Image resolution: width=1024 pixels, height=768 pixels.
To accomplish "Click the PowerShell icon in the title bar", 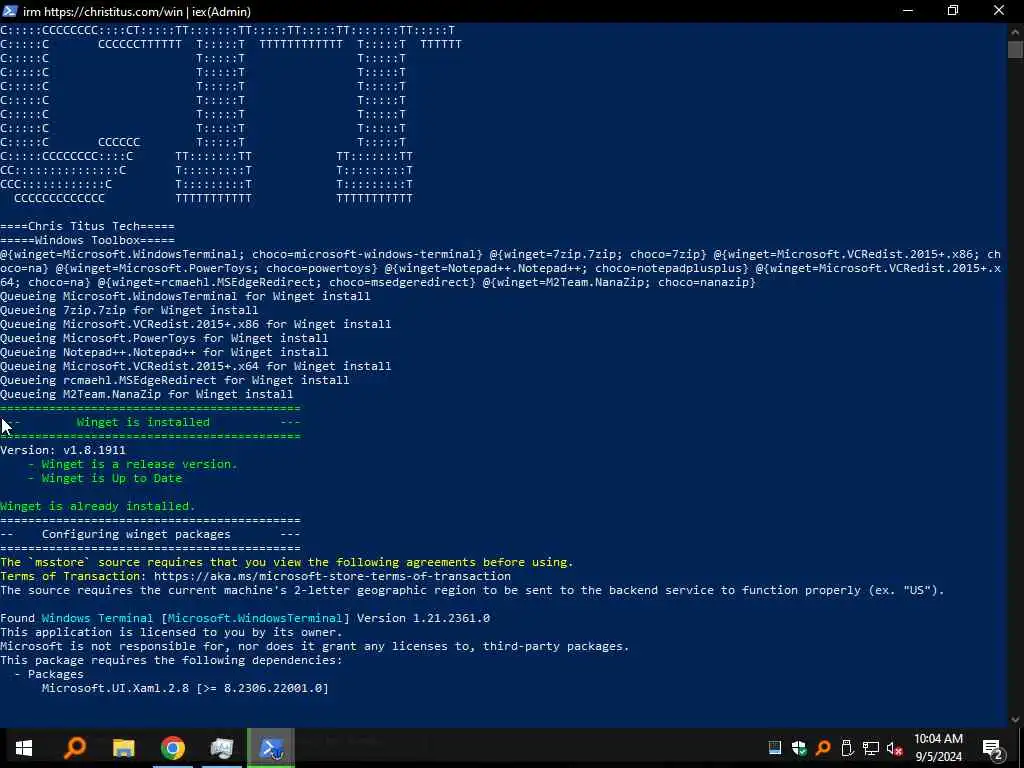I will coord(10,11).
